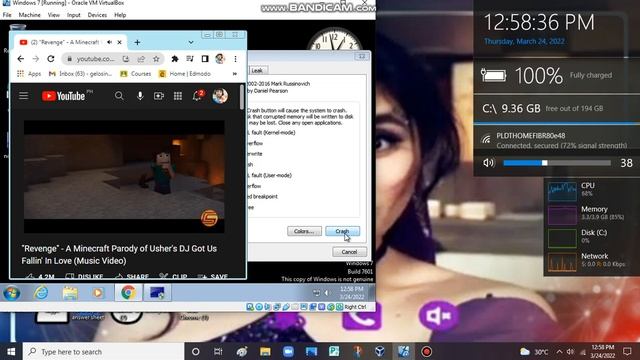
Task: Open the Apps bookmark
Action: tap(29, 74)
